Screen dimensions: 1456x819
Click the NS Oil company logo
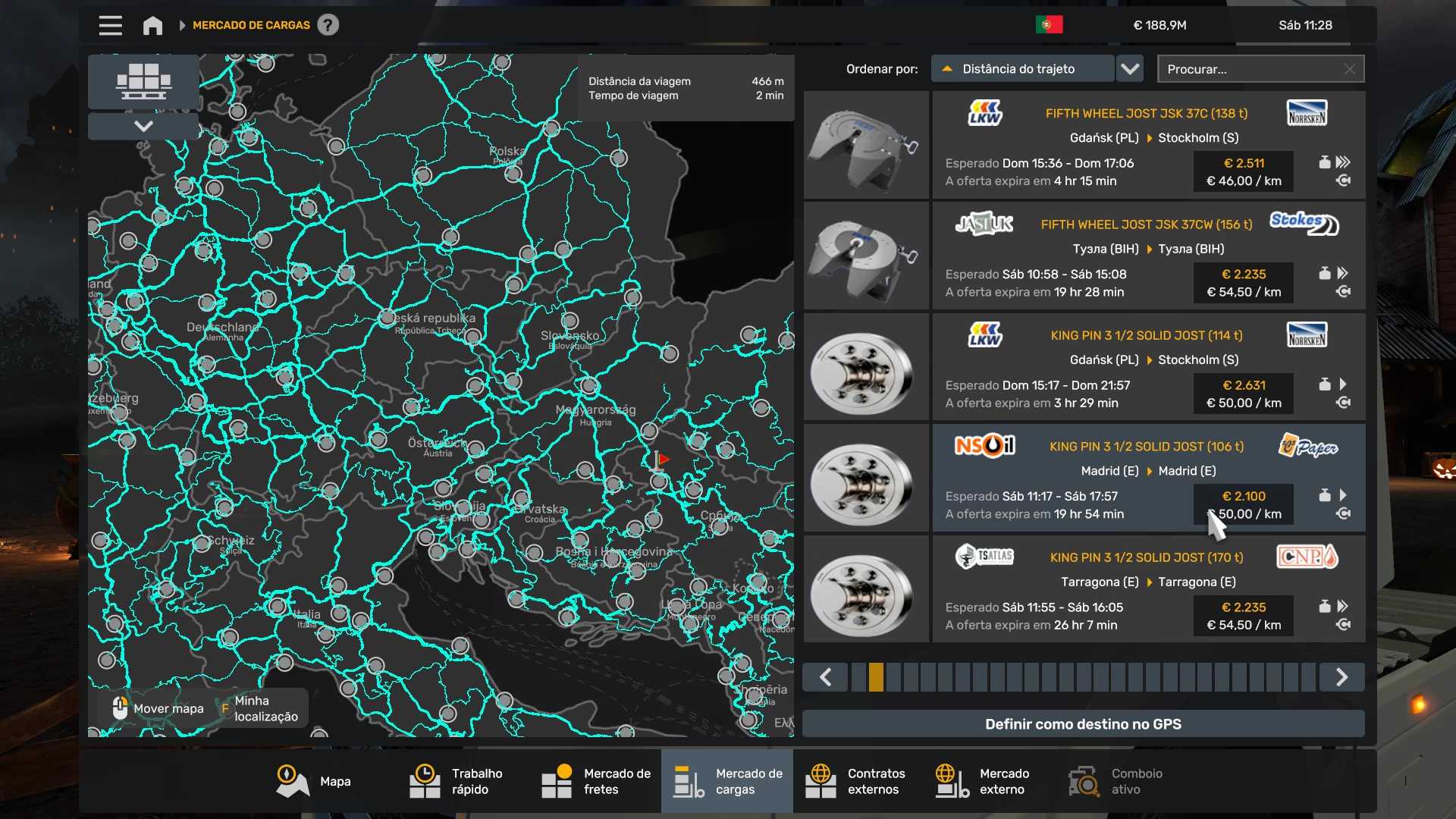click(x=984, y=446)
